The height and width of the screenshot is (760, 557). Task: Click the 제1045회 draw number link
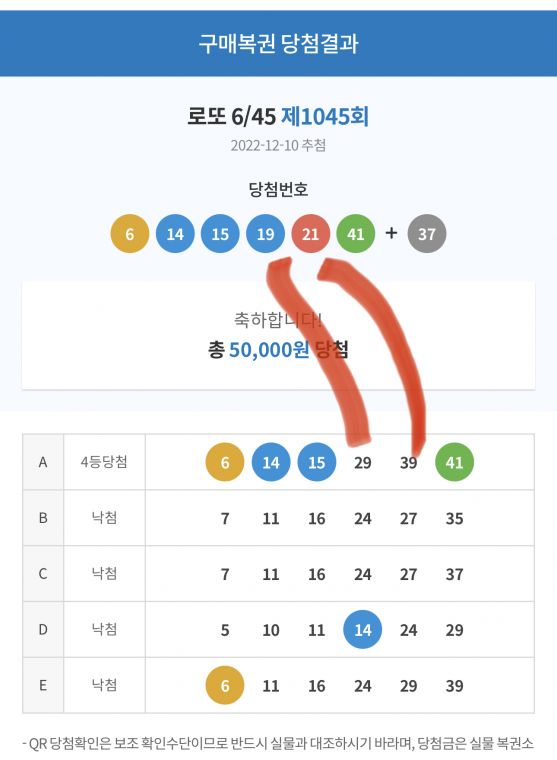325,116
